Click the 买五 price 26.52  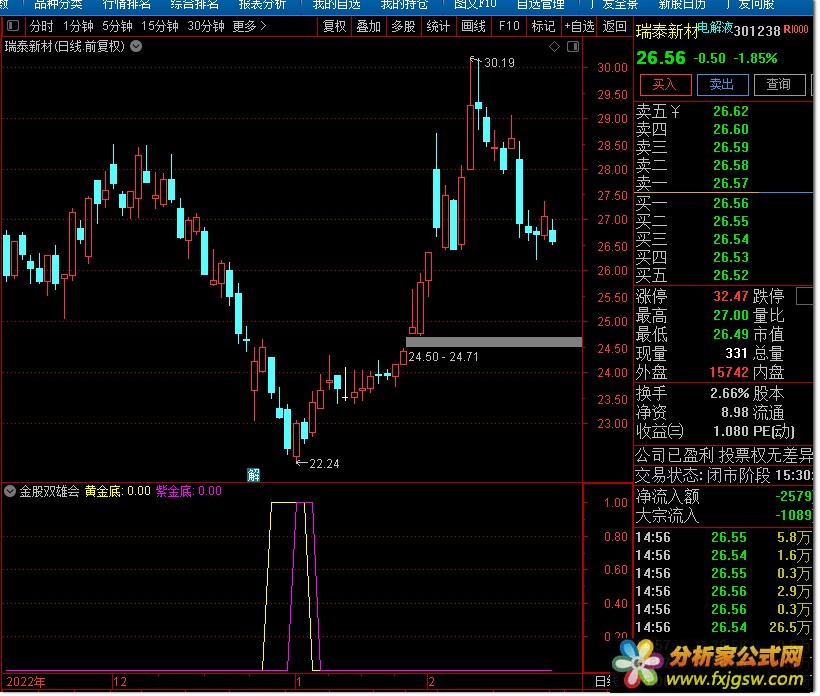tap(733, 276)
